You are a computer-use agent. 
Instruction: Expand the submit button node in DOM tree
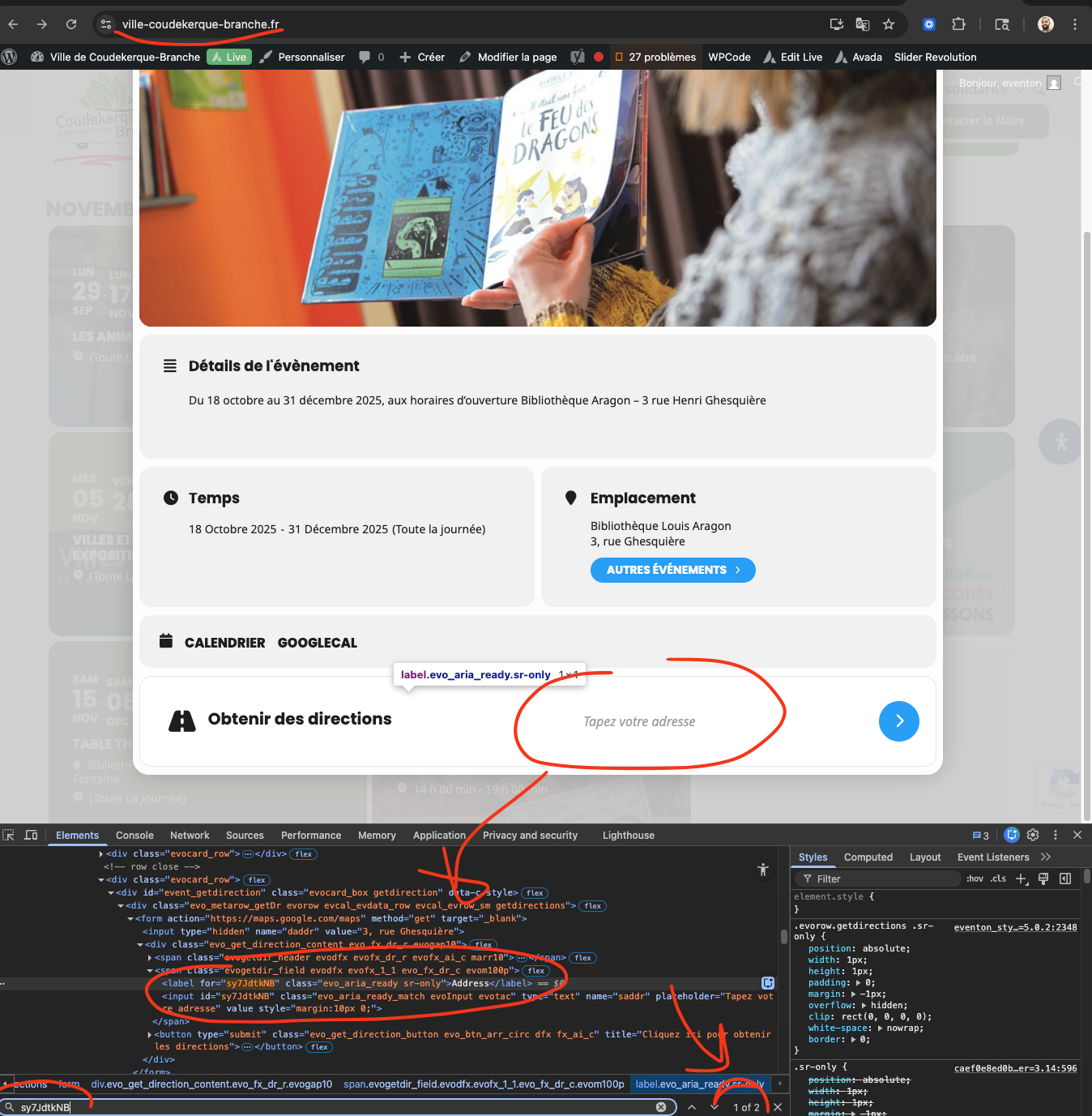pyautogui.click(x=150, y=1034)
